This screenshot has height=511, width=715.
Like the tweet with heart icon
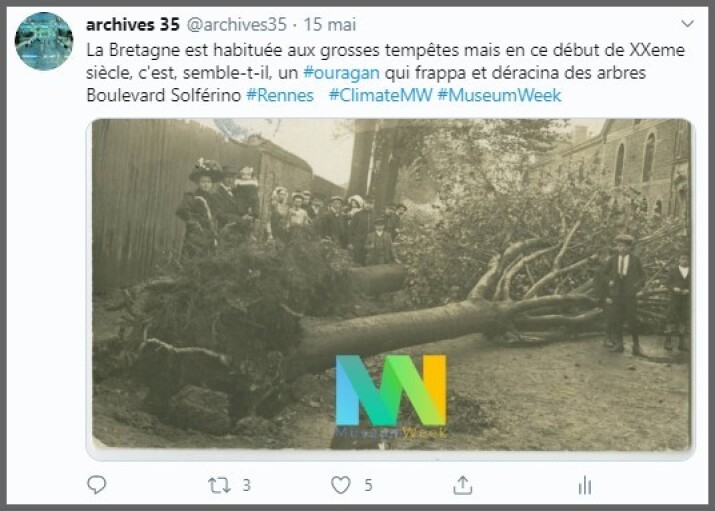click(x=341, y=485)
